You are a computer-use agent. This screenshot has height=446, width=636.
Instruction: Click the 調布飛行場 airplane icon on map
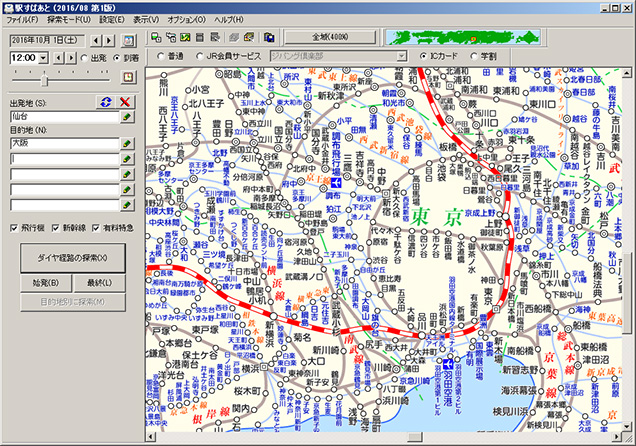click(336, 183)
